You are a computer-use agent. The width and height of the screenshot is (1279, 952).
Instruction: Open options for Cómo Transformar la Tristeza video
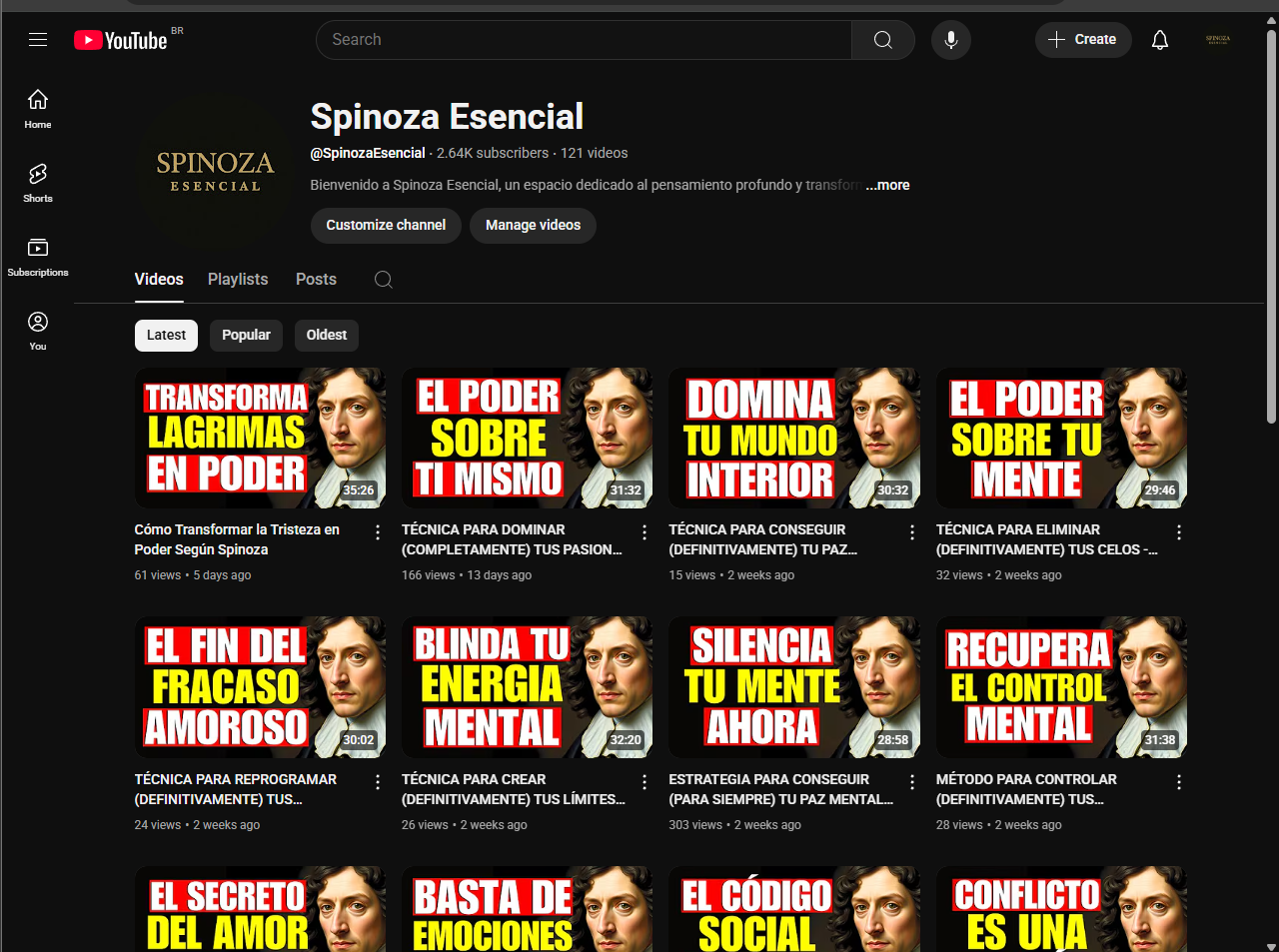(x=378, y=532)
